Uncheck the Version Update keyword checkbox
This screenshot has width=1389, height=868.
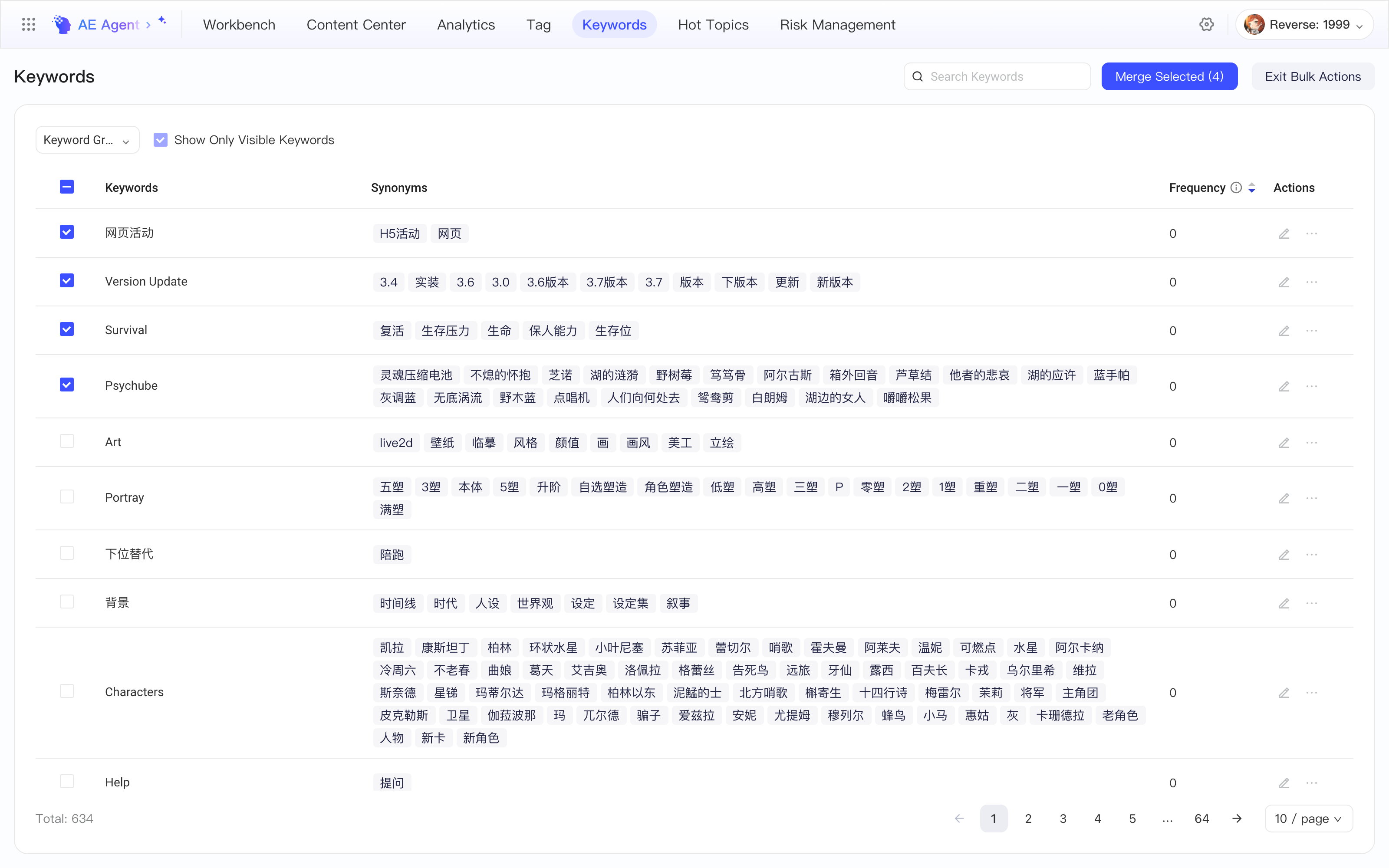click(x=66, y=281)
